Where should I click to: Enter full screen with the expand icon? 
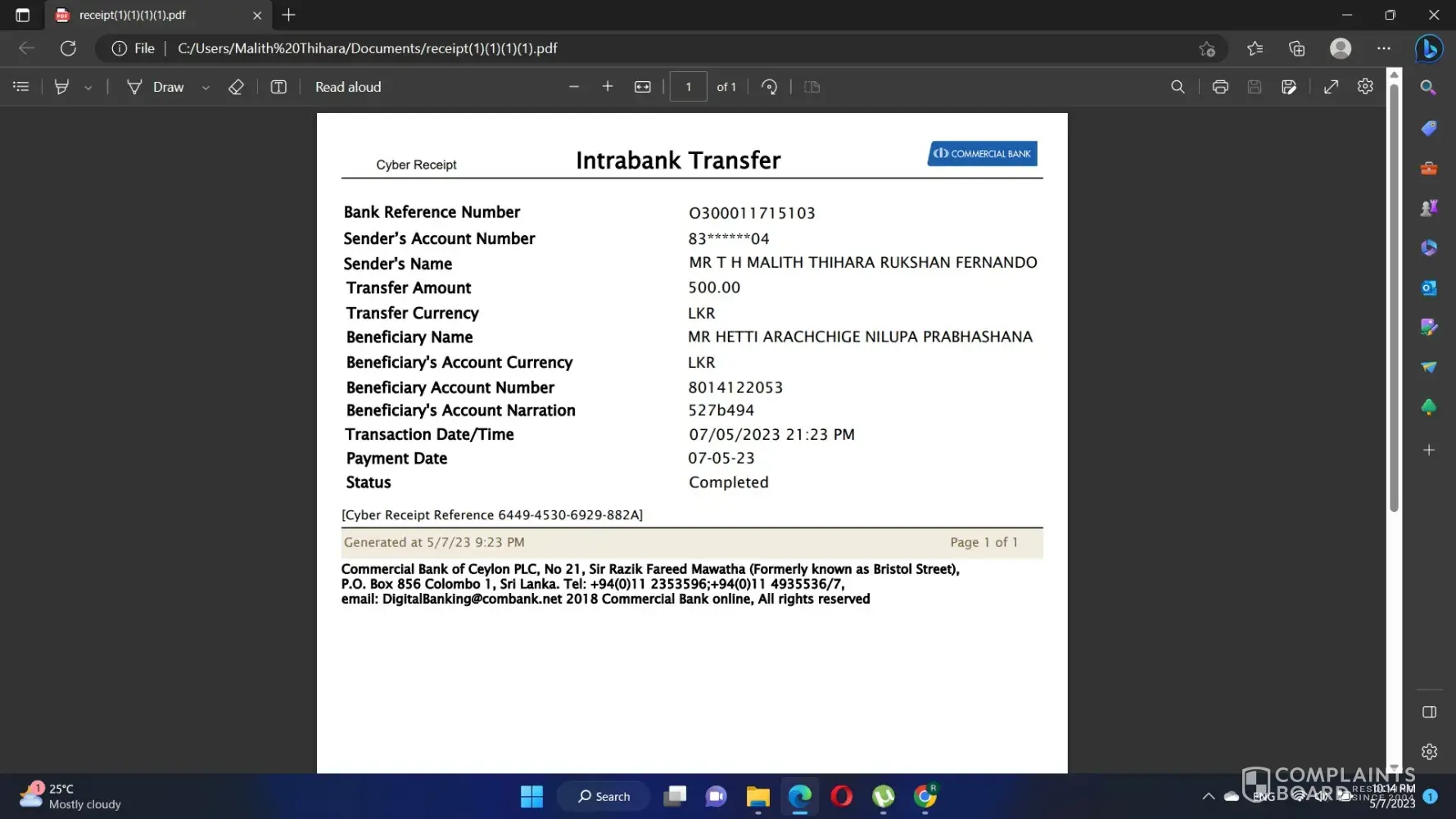(x=1332, y=87)
